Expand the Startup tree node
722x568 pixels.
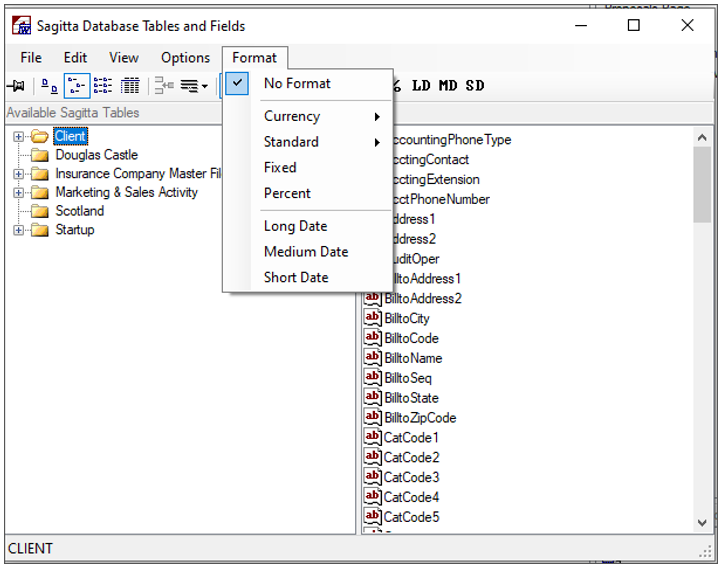click(x=18, y=230)
